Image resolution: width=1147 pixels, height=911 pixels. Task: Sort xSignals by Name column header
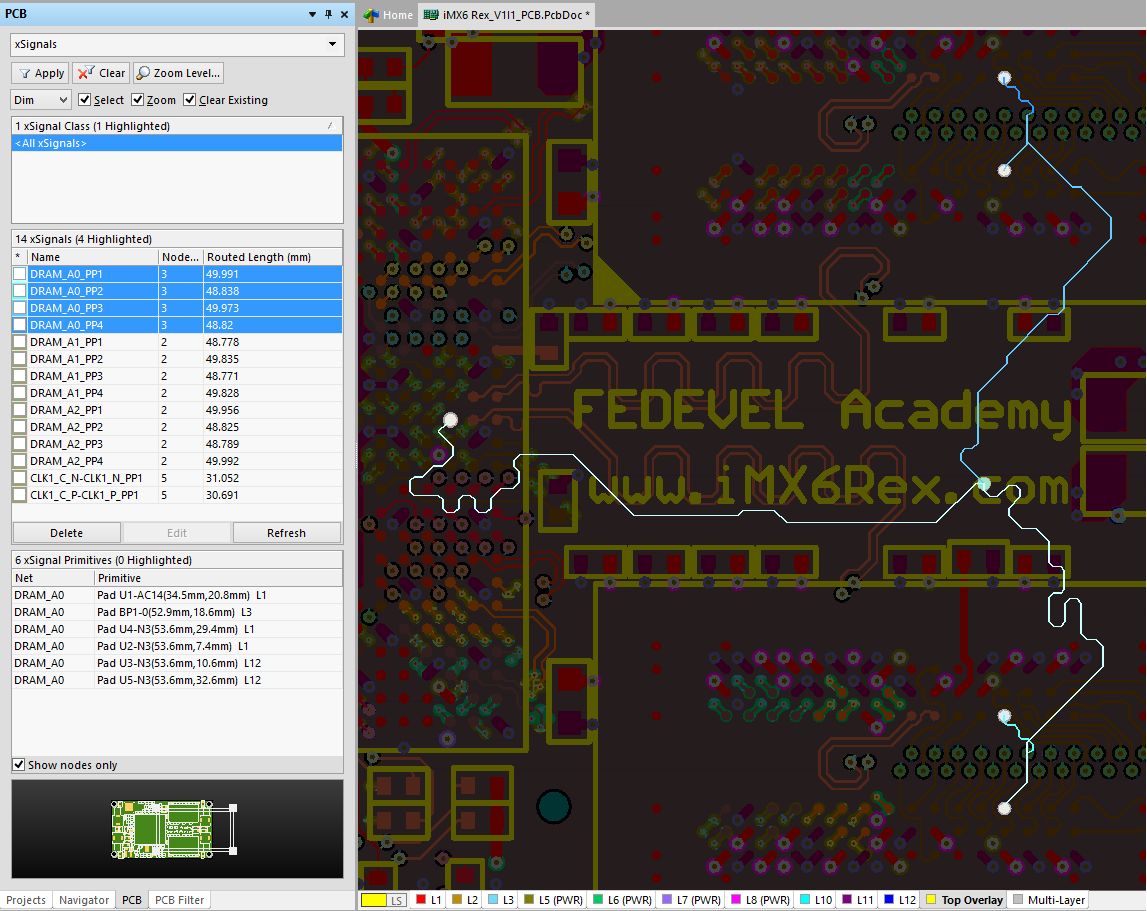93,257
